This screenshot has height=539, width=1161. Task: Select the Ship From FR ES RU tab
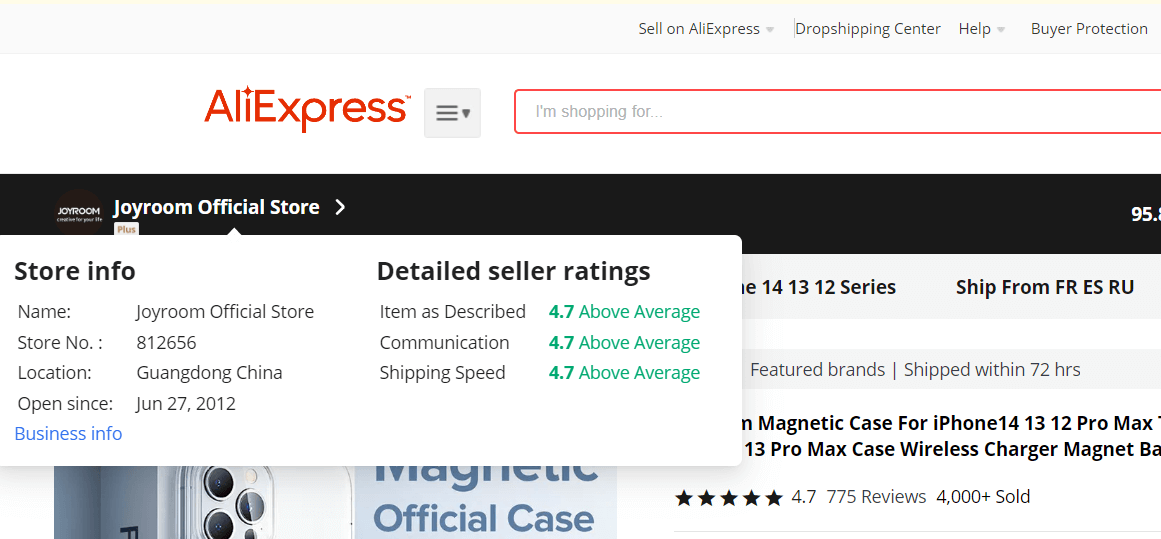click(x=1045, y=287)
